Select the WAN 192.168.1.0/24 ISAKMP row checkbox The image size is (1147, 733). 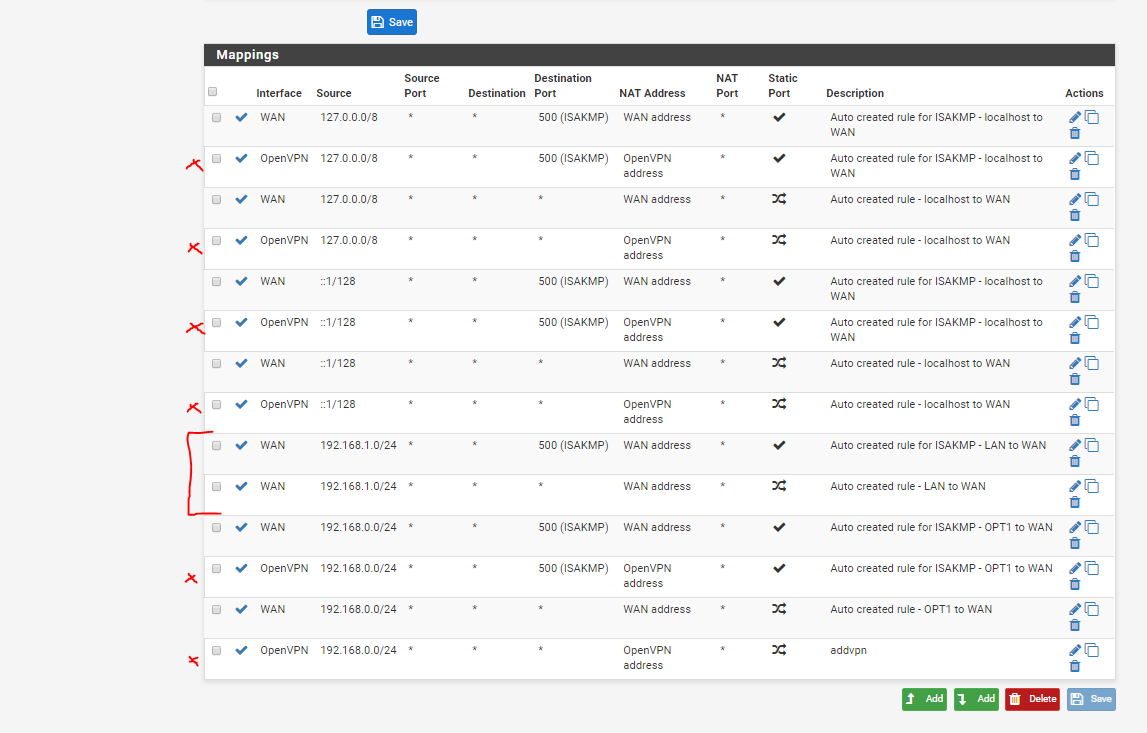tap(217, 446)
